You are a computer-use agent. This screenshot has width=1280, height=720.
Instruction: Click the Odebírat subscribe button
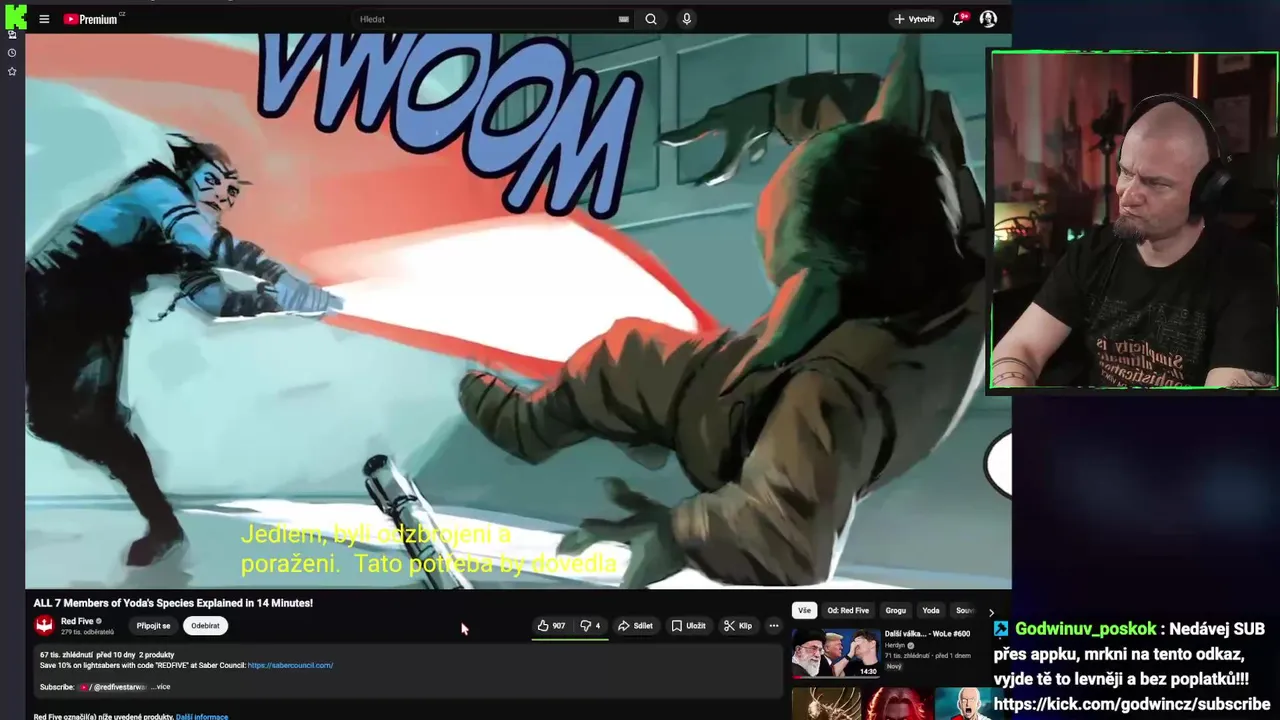coord(205,626)
